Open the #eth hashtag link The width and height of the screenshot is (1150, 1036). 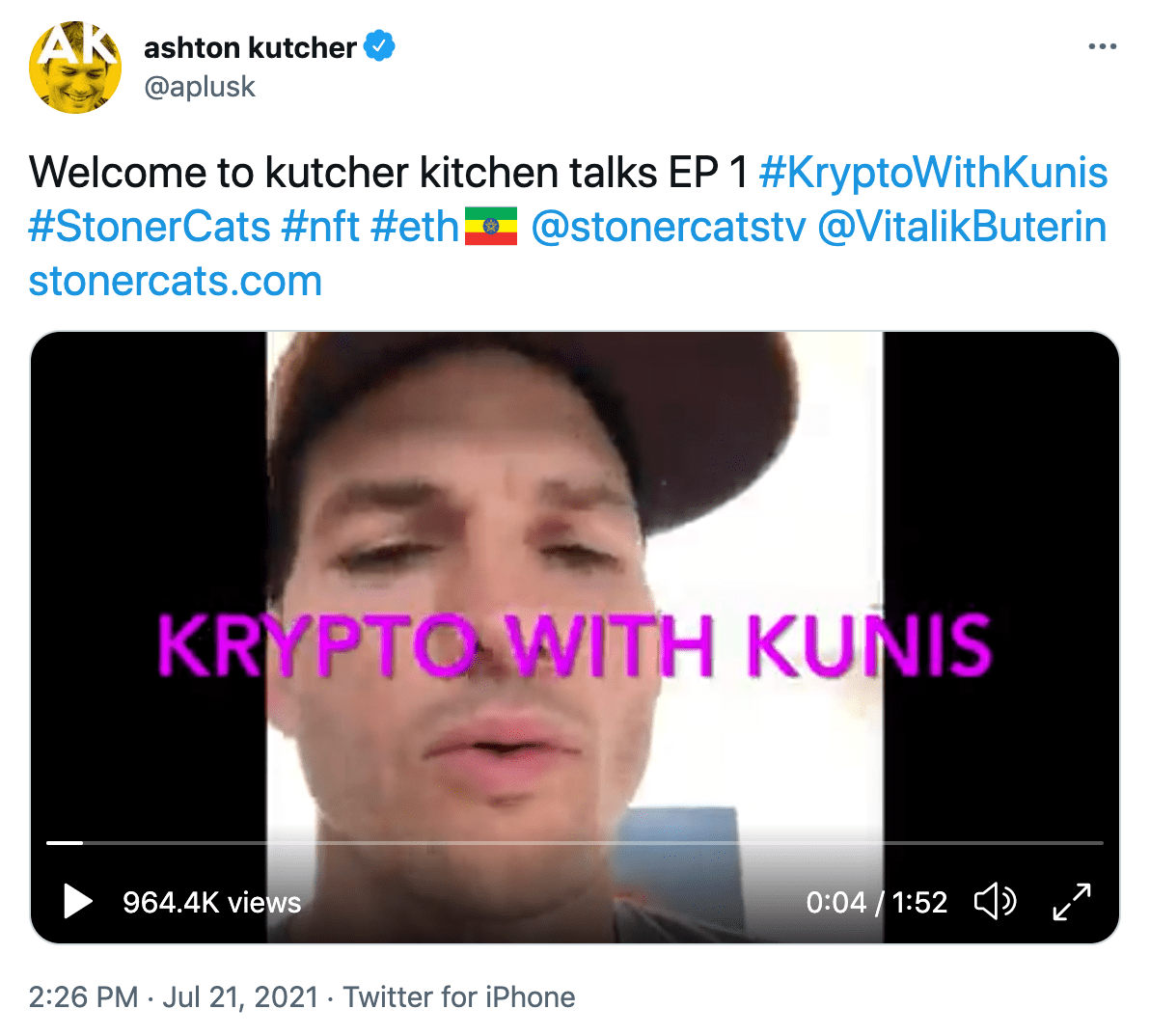pos(415,227)
